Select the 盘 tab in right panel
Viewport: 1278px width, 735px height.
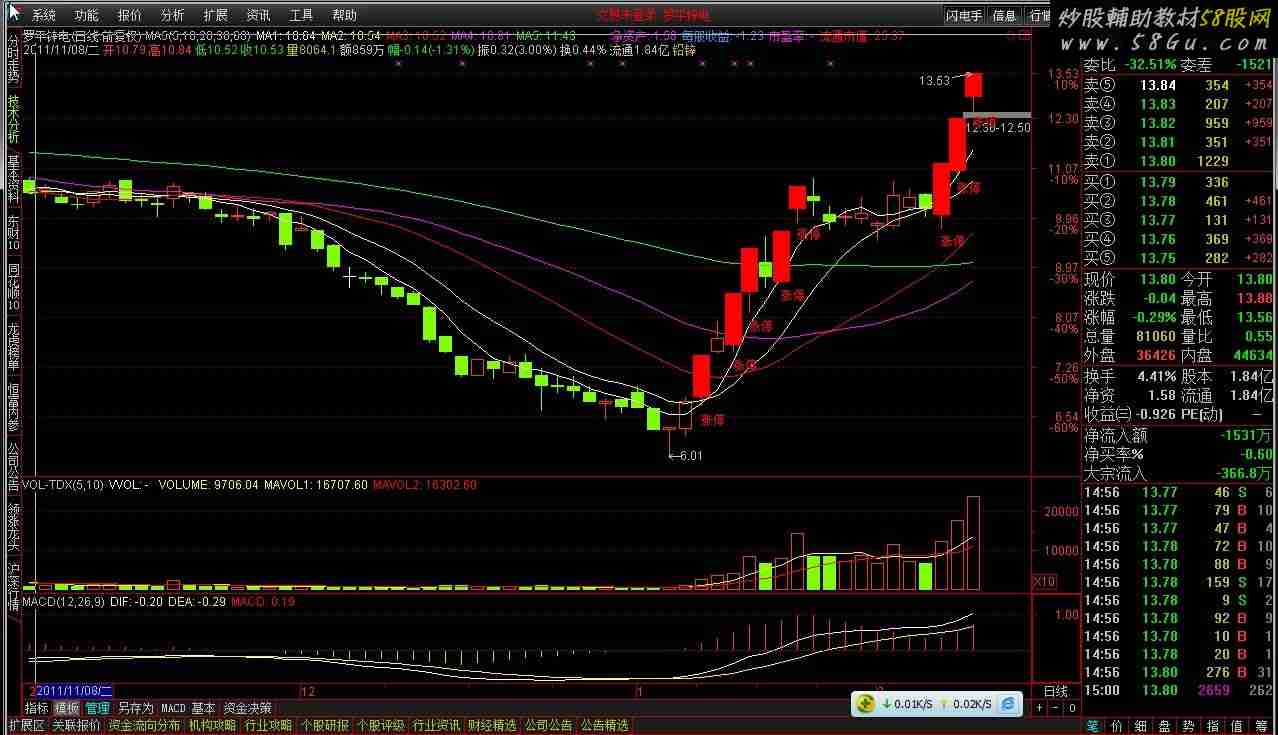point(1165,726)
